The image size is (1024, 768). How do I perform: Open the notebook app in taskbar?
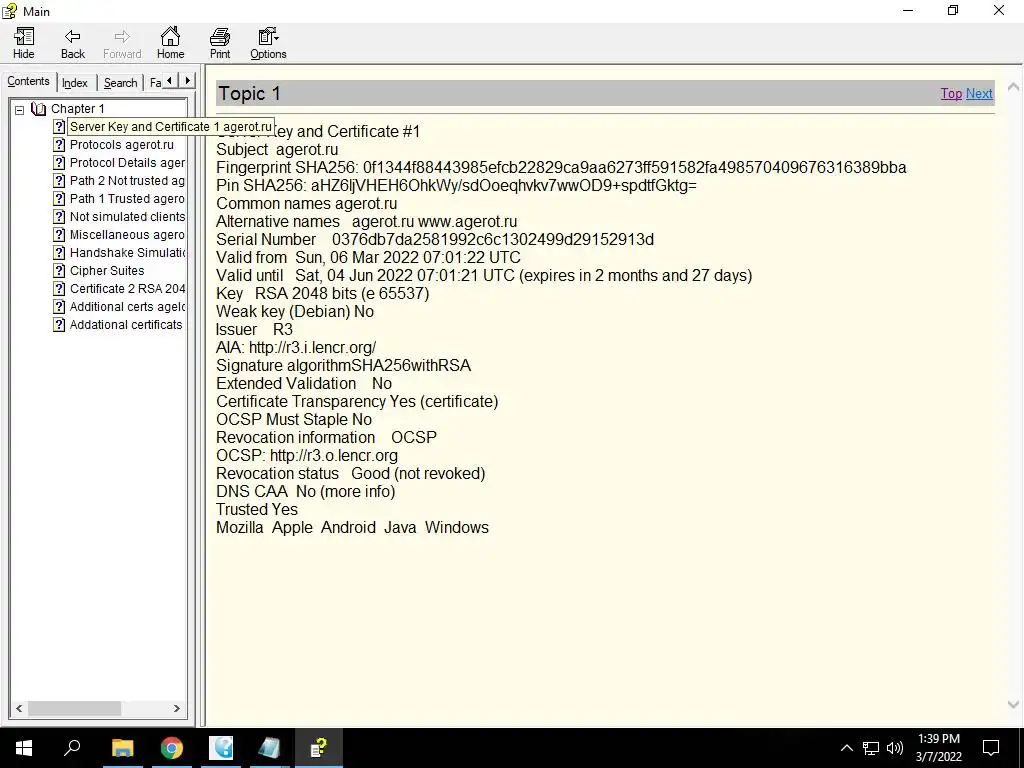(x=269, y=748)
